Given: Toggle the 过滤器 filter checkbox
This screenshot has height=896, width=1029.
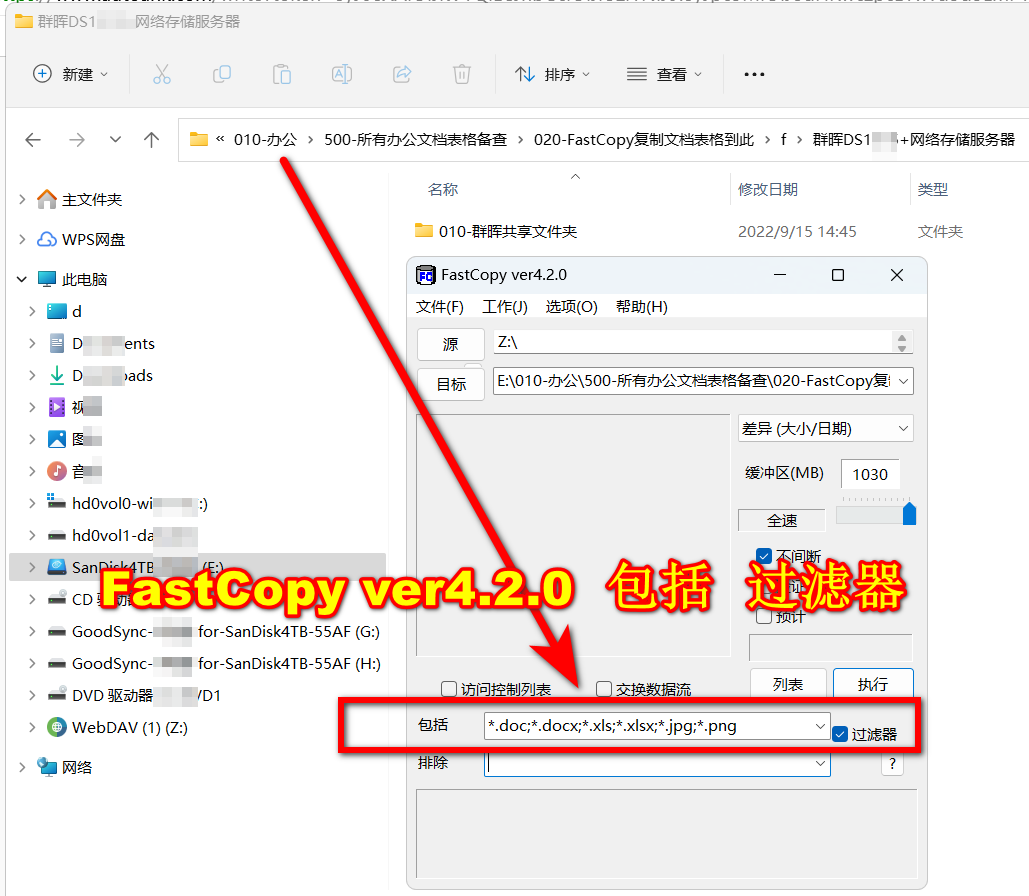Looking at the screenshot, I should click(840, 734).
